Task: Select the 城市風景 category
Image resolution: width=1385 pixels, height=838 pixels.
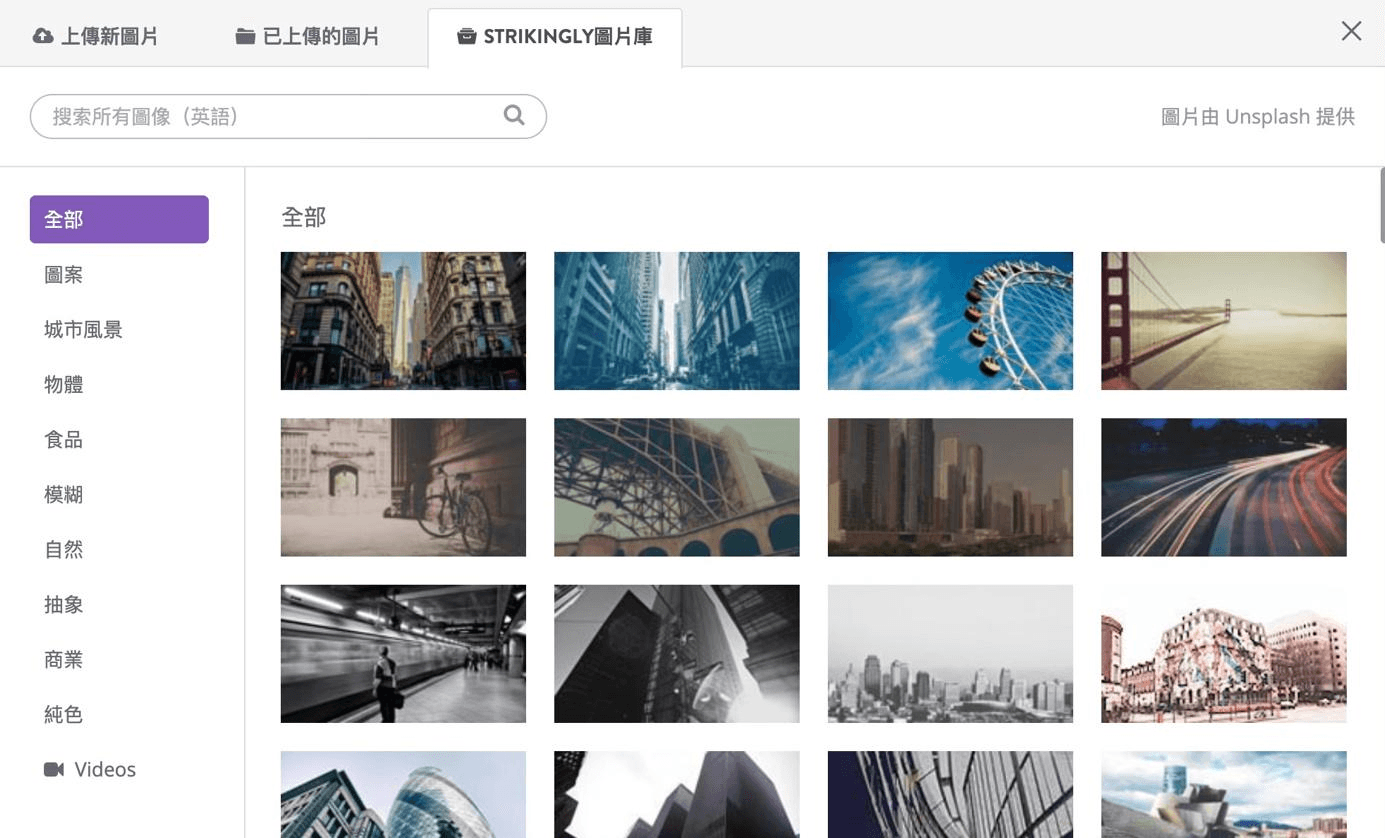Action: tap(83, 329)
